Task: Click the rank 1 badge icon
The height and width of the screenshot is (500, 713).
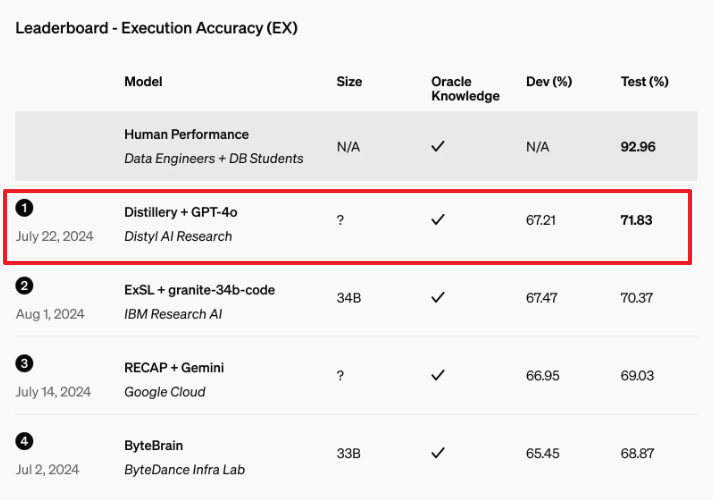Action: pyautogui.click(x=25, y=208)
